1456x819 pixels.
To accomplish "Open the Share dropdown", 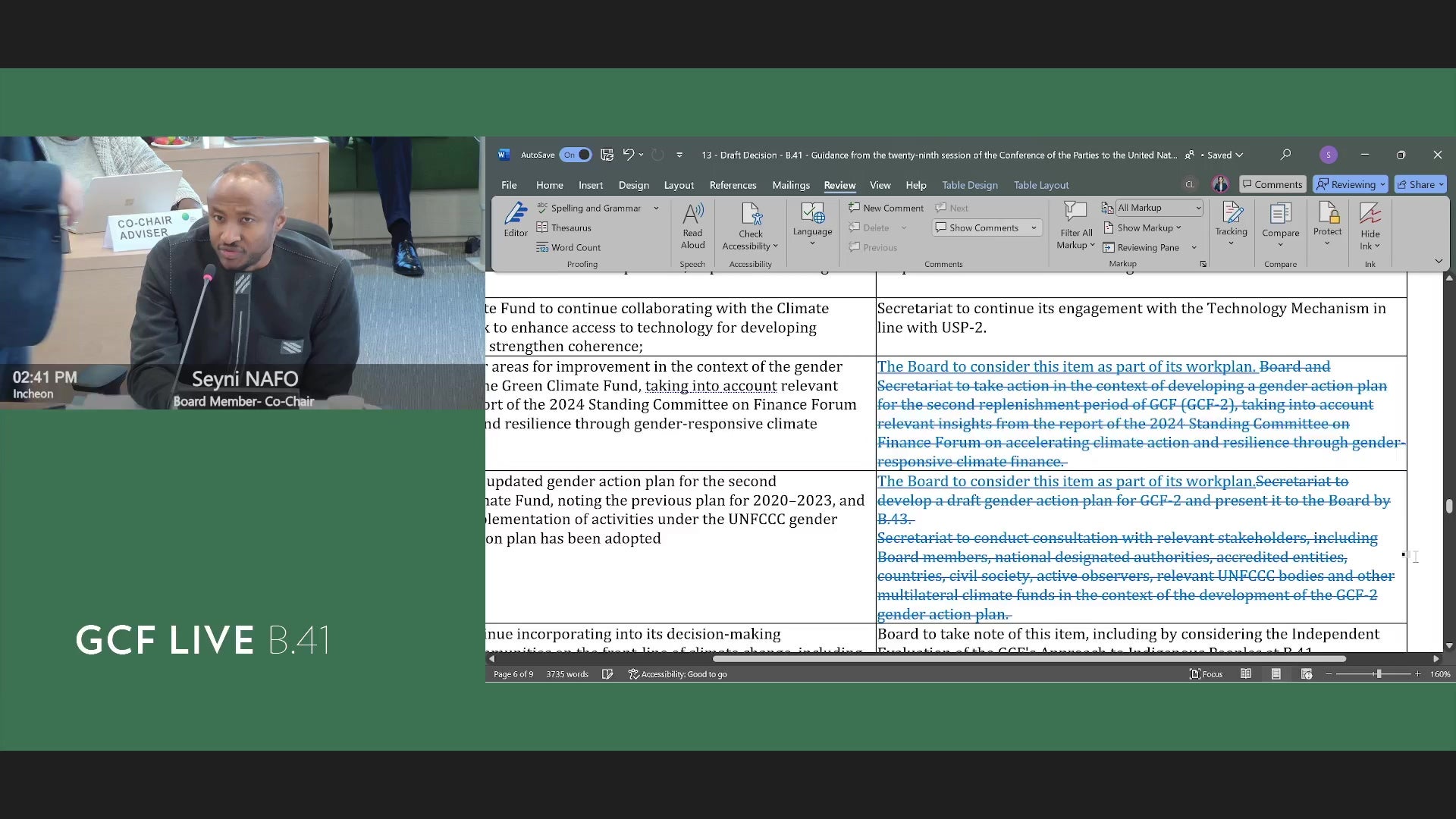I will click(x=1420, y=184).
